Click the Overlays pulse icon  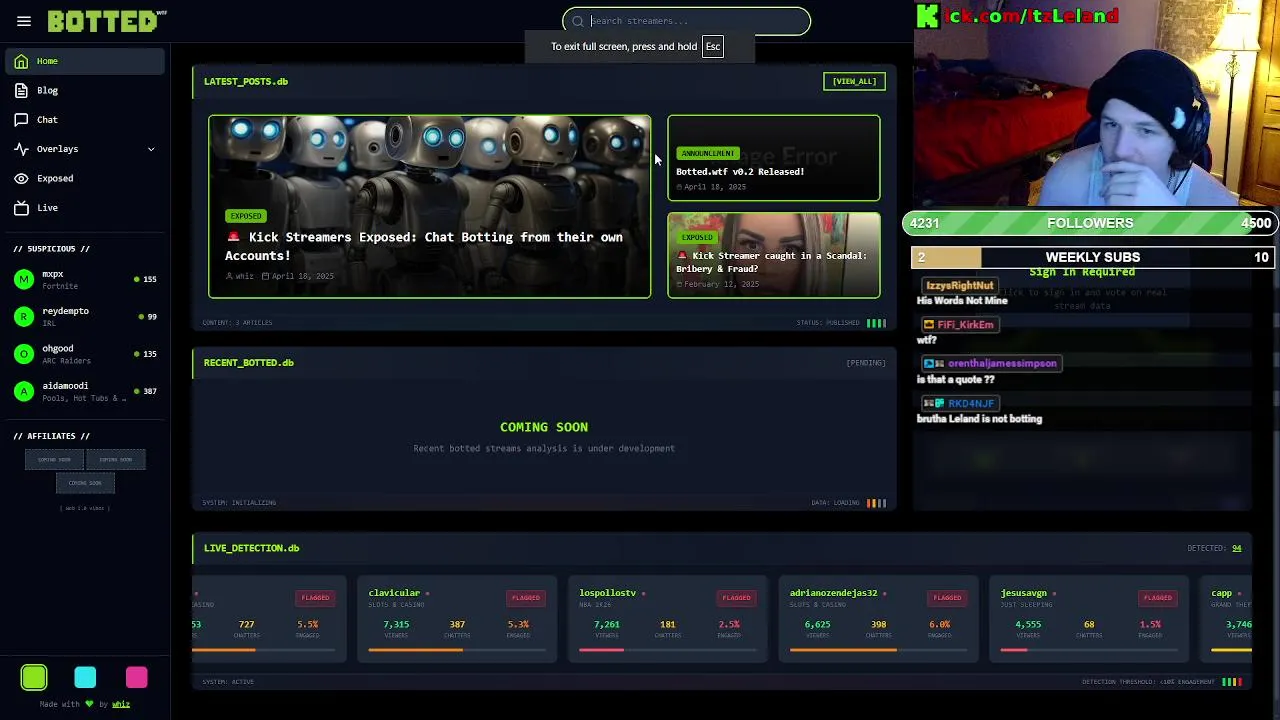coord(21,149)
